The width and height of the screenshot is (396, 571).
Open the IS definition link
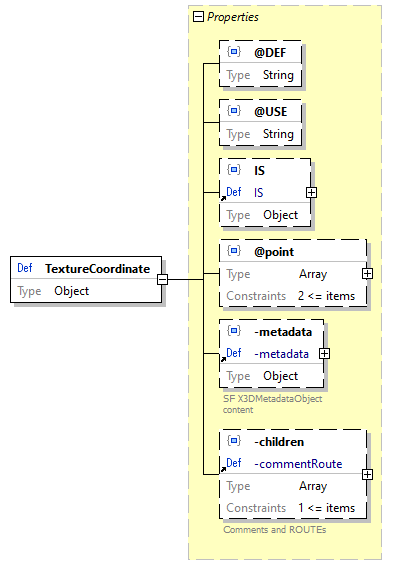click(x=259, y=192)
